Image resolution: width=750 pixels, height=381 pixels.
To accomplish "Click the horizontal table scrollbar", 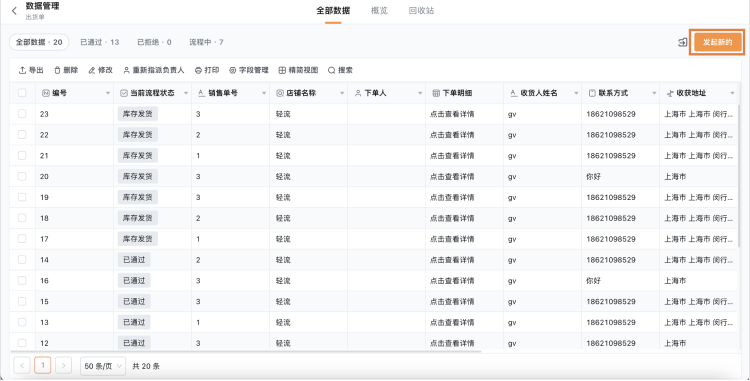I will tap(246, 351).
